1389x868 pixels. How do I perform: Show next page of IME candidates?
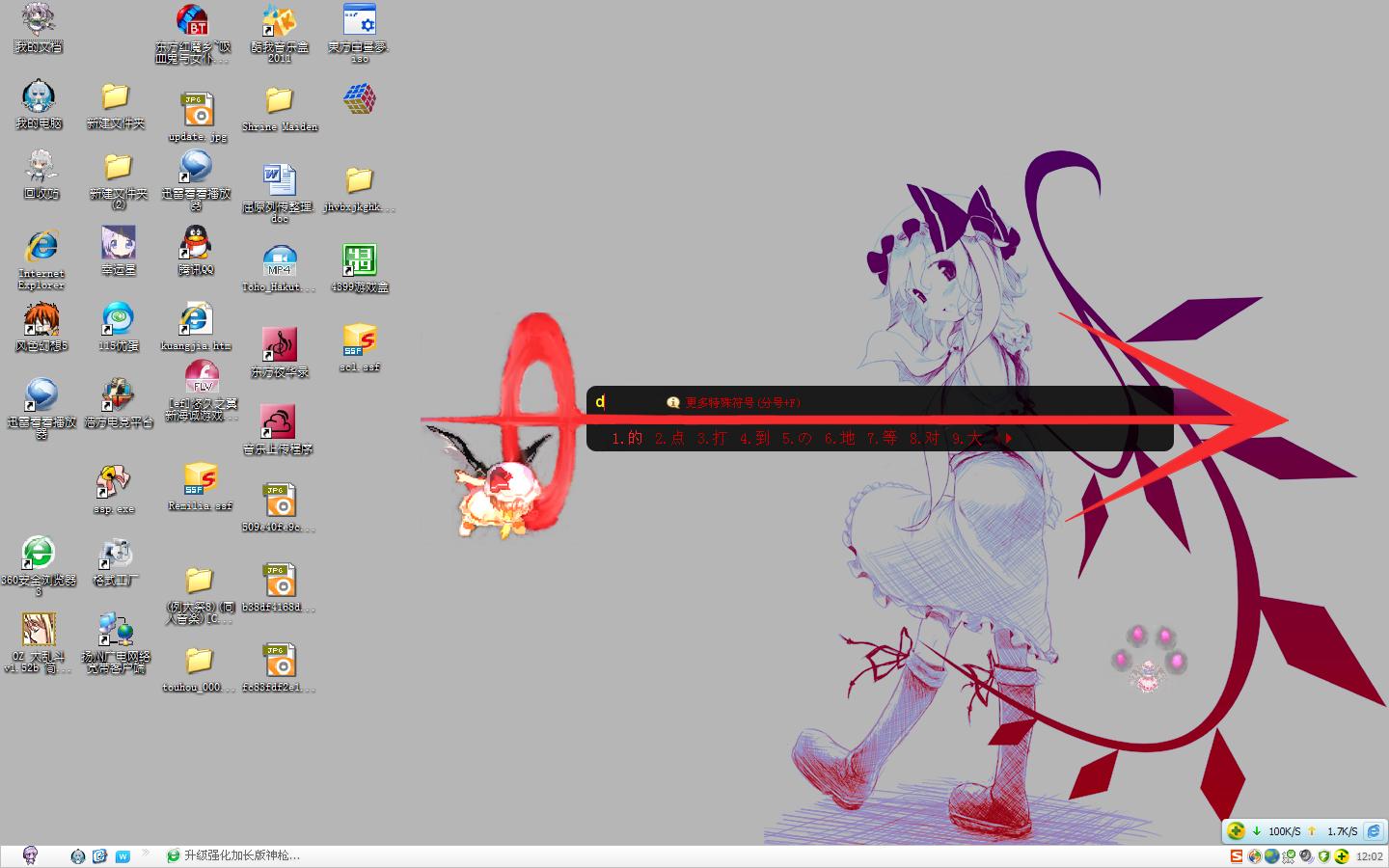point(1008,438)
